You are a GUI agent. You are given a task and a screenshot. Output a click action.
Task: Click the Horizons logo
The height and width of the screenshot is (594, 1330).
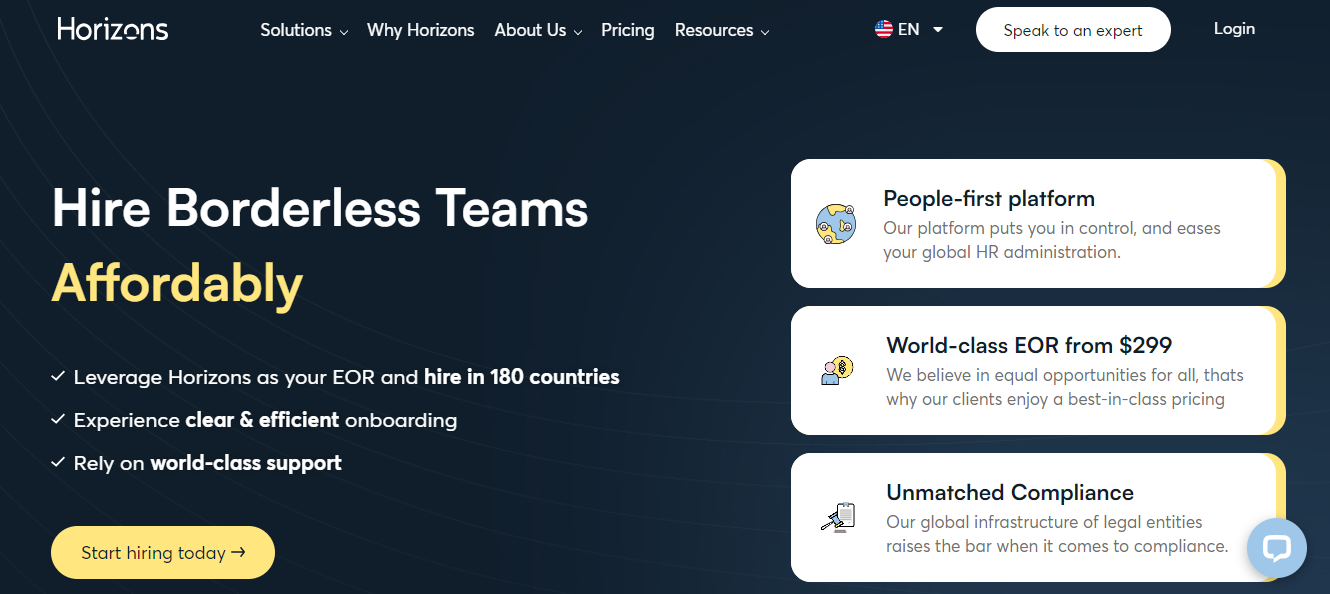pos(113,29)
